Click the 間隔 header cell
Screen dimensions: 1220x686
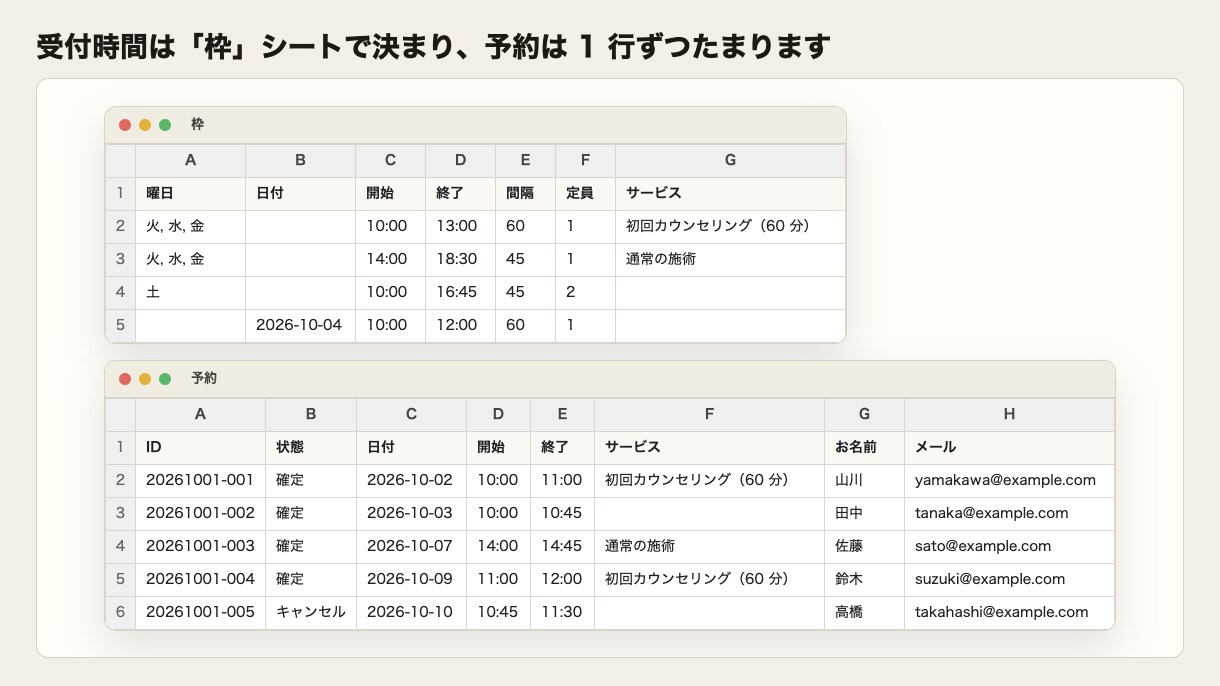[x=526, y=194]
